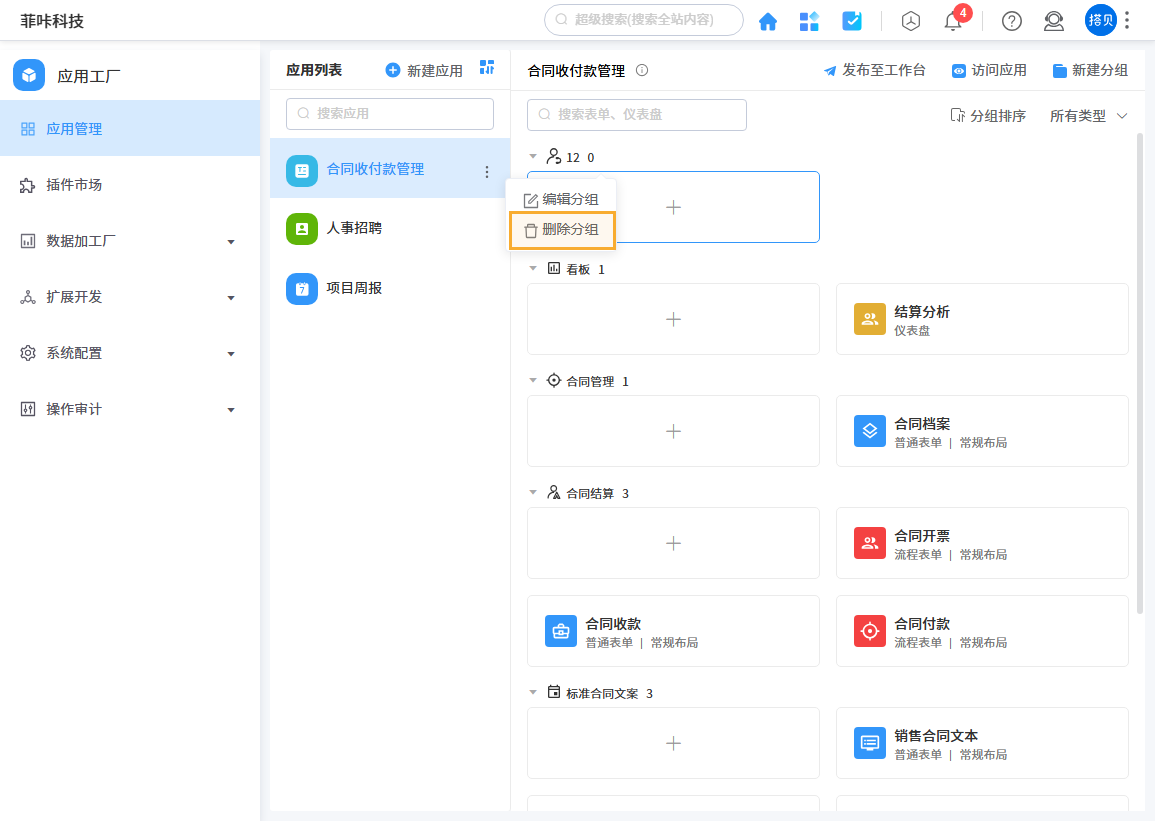Click the 分组排序 sort icon
The width and height of the screenshot is (1155, 821).
coord(987,117)
